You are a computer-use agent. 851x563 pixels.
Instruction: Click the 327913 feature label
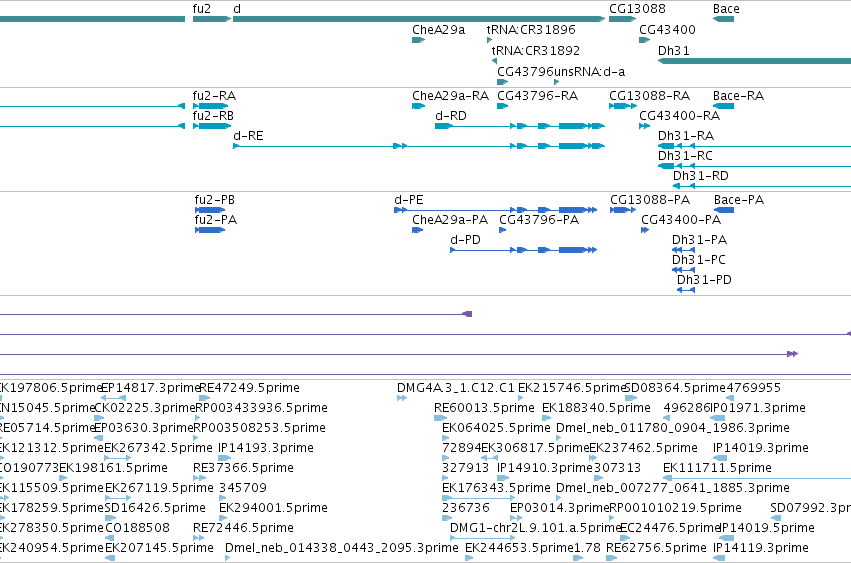point(465,468)
